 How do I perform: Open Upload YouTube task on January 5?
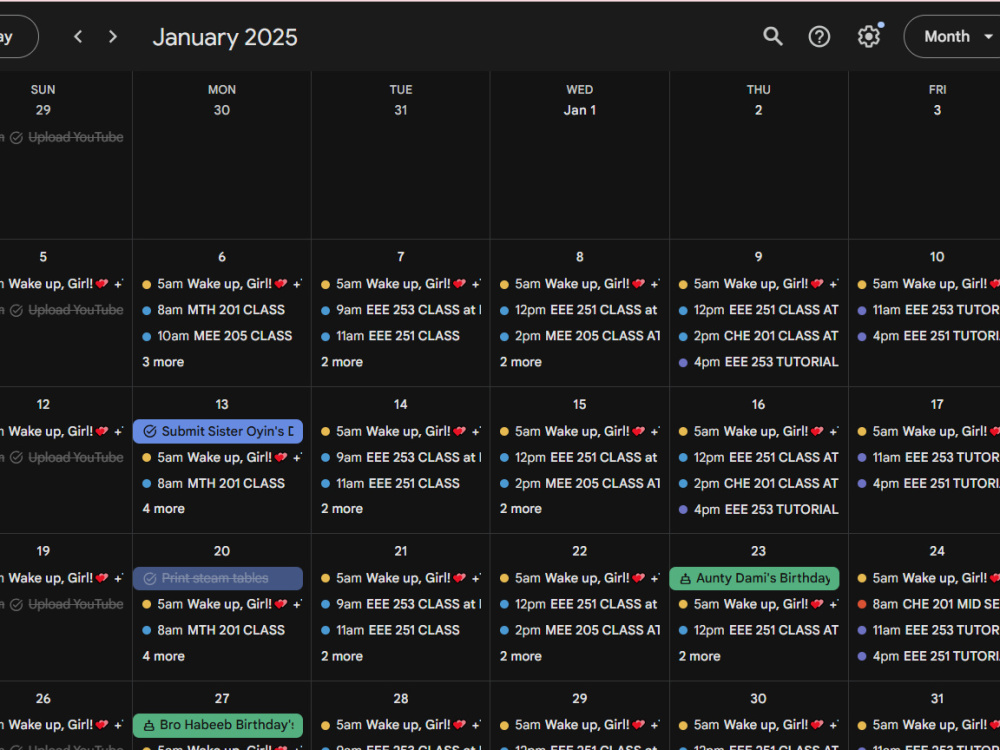[62, 310]
